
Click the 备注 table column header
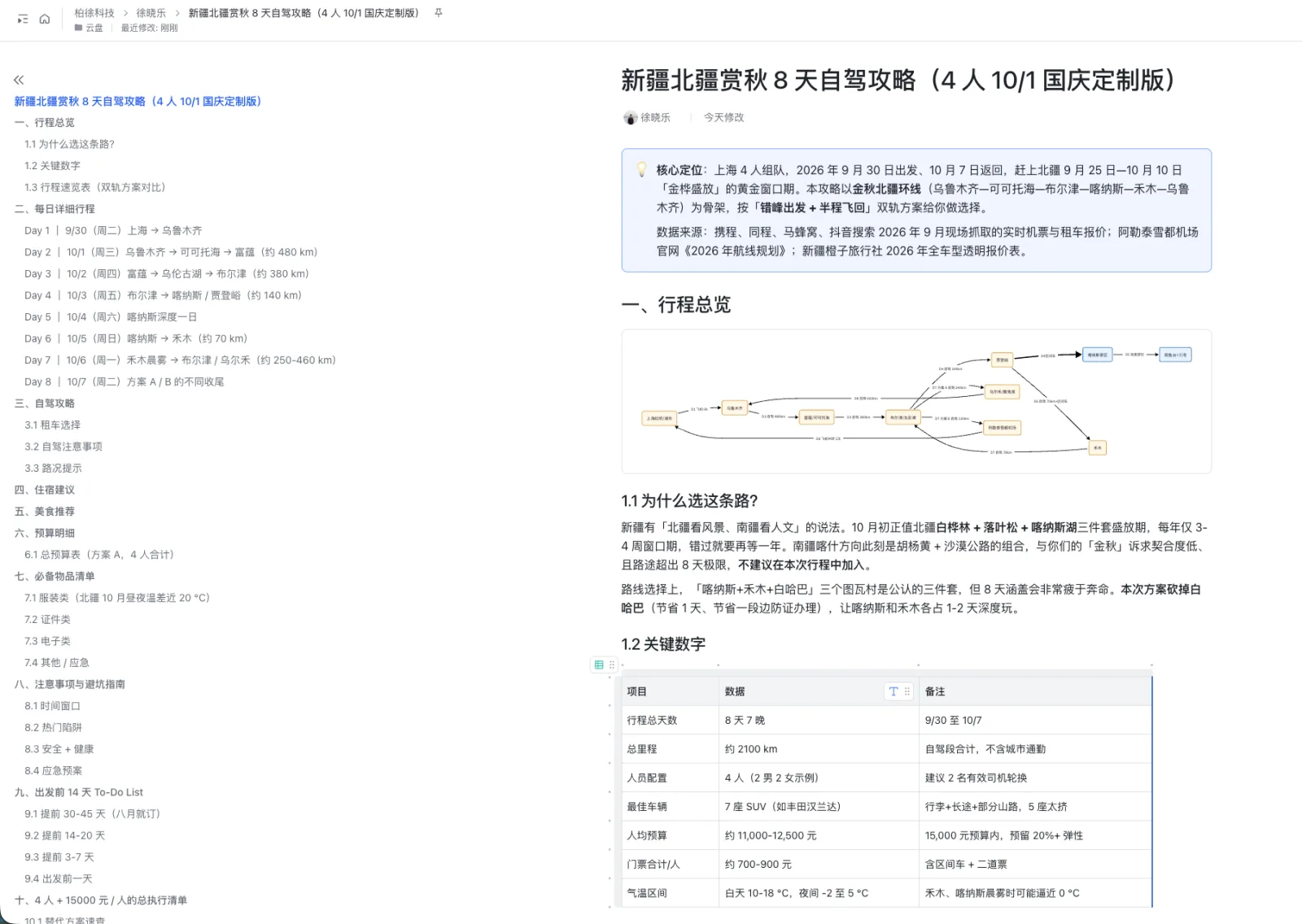click(x=1035, y=691)
